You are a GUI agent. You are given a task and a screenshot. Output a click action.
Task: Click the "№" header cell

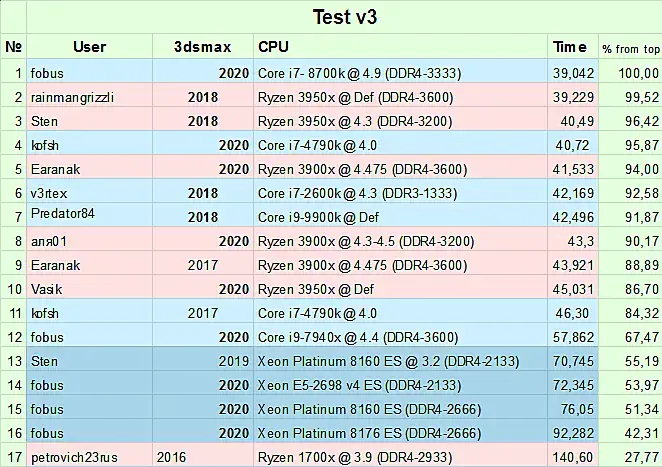14,46
